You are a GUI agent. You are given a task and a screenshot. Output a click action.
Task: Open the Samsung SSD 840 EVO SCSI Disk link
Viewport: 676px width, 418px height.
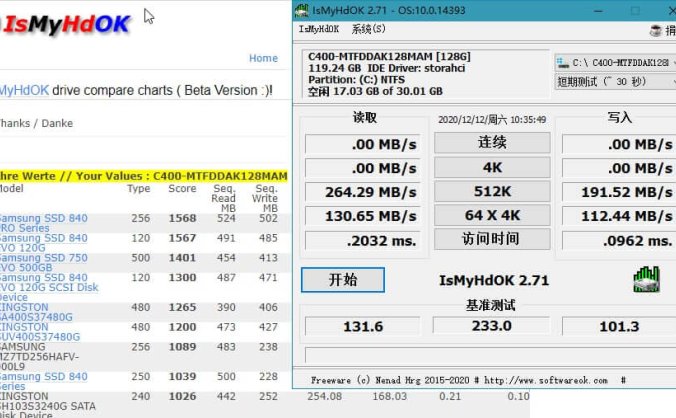[x=49, y=287]
